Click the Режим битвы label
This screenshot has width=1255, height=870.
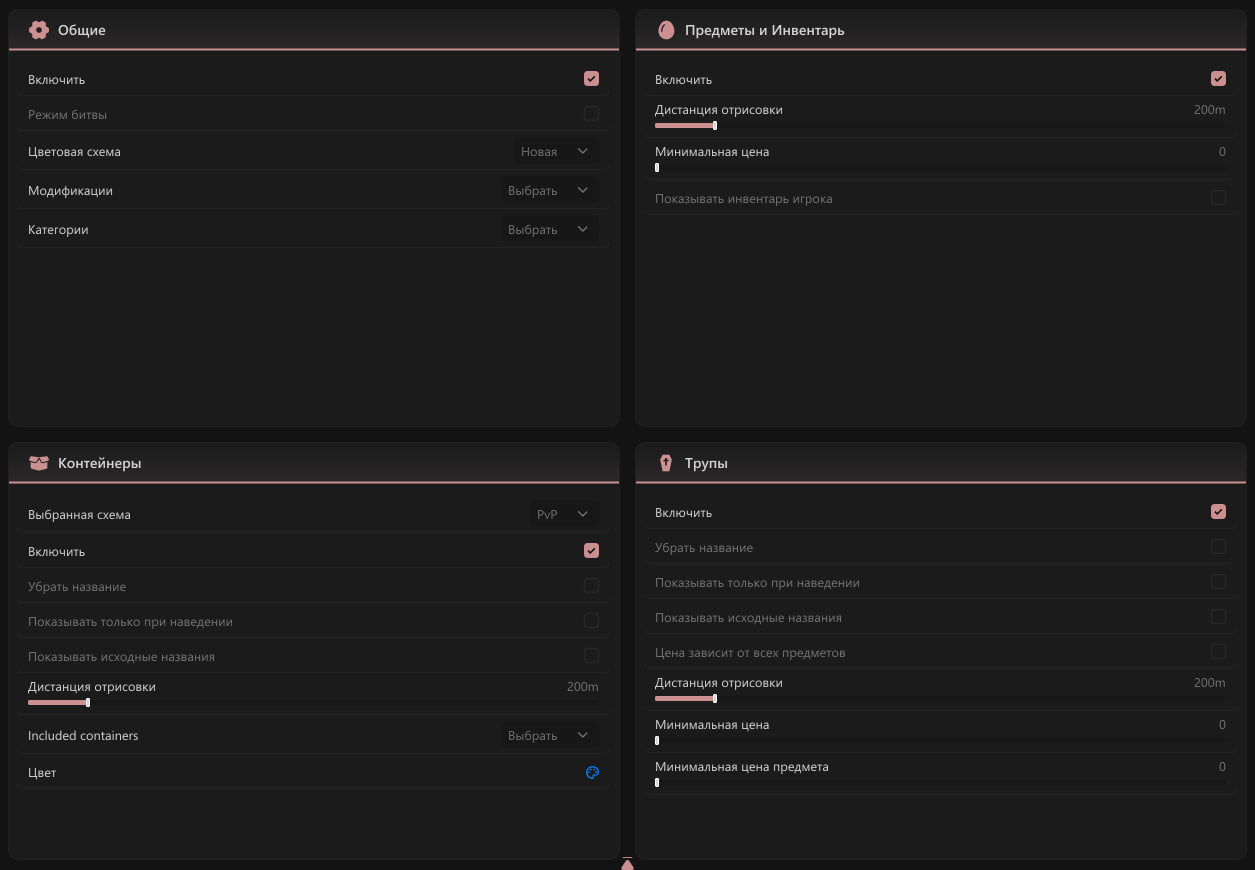click(67, 114)
